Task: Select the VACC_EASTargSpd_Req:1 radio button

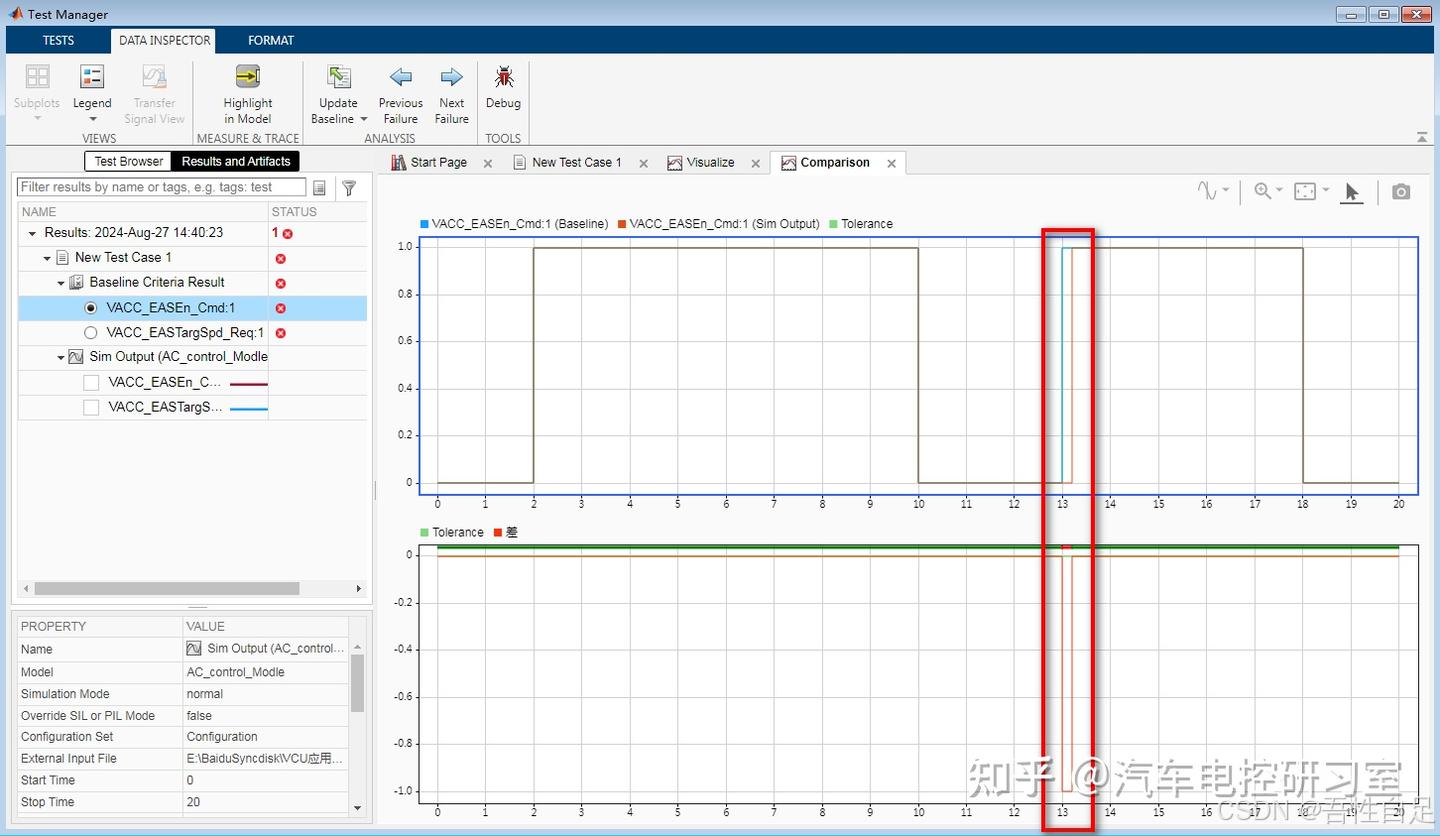Action: pos(90,332)
